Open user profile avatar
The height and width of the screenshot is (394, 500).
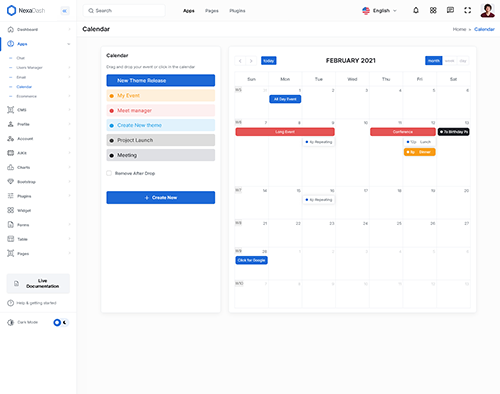tap(487, 10)
